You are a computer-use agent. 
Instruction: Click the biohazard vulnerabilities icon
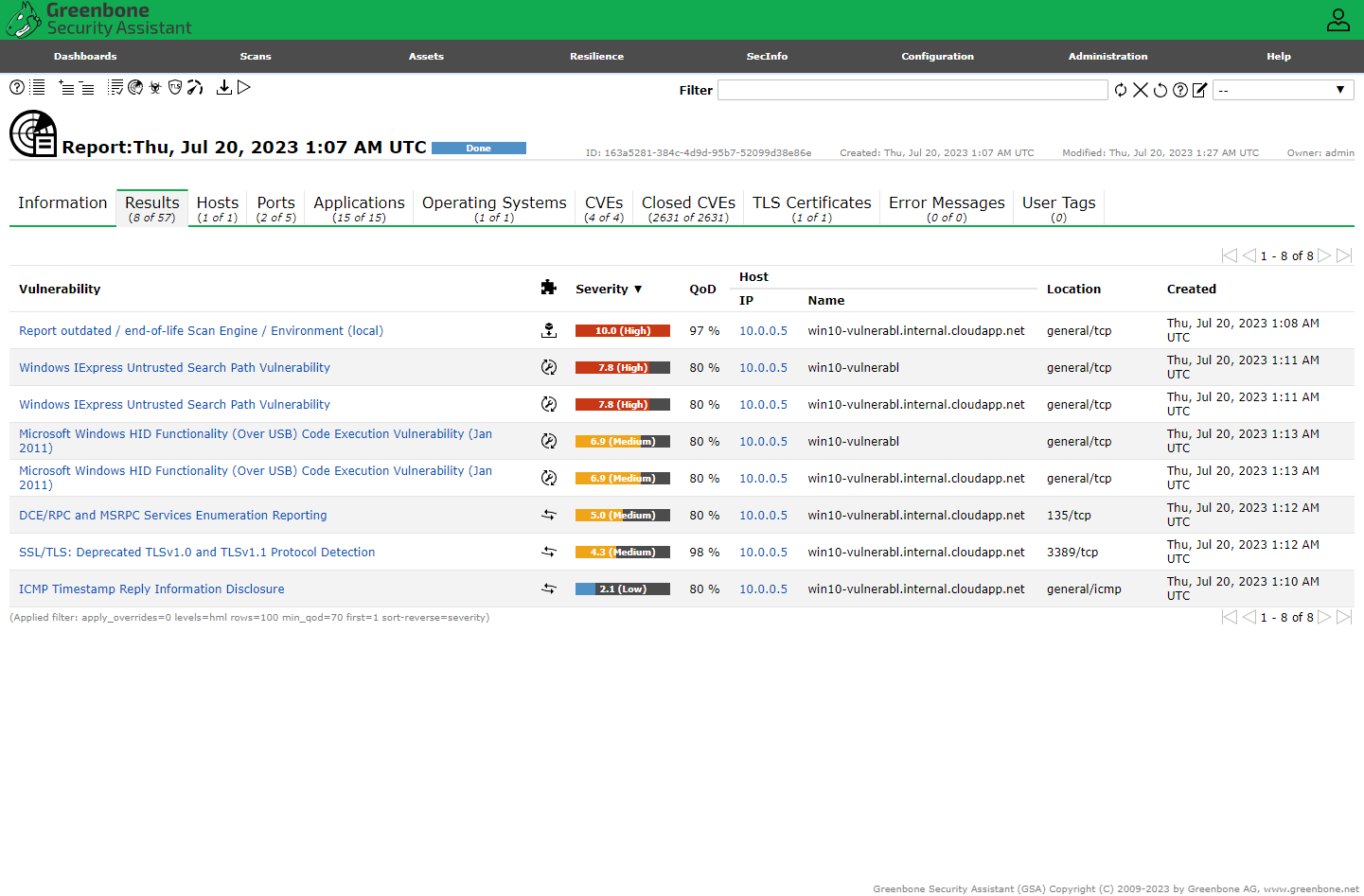tap(155, 87)
